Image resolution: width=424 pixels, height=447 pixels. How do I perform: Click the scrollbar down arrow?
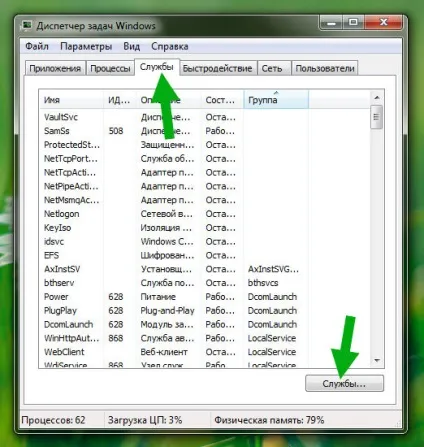tap(377, 360)
